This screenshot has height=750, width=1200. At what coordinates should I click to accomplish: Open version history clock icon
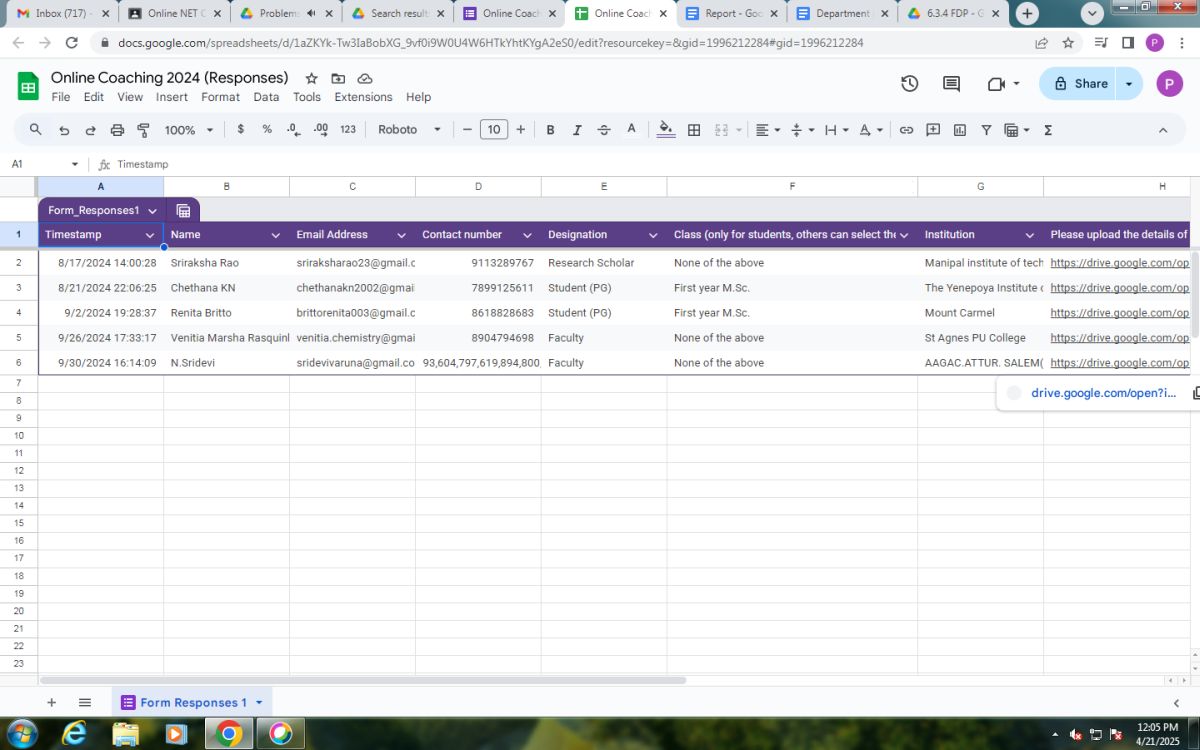tap(909, 84)
